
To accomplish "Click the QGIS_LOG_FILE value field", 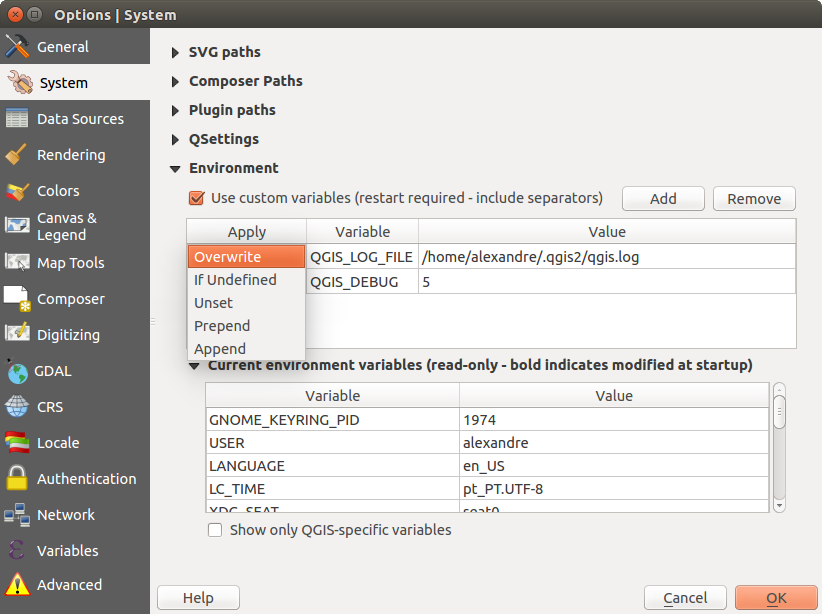I will point(607,257).
